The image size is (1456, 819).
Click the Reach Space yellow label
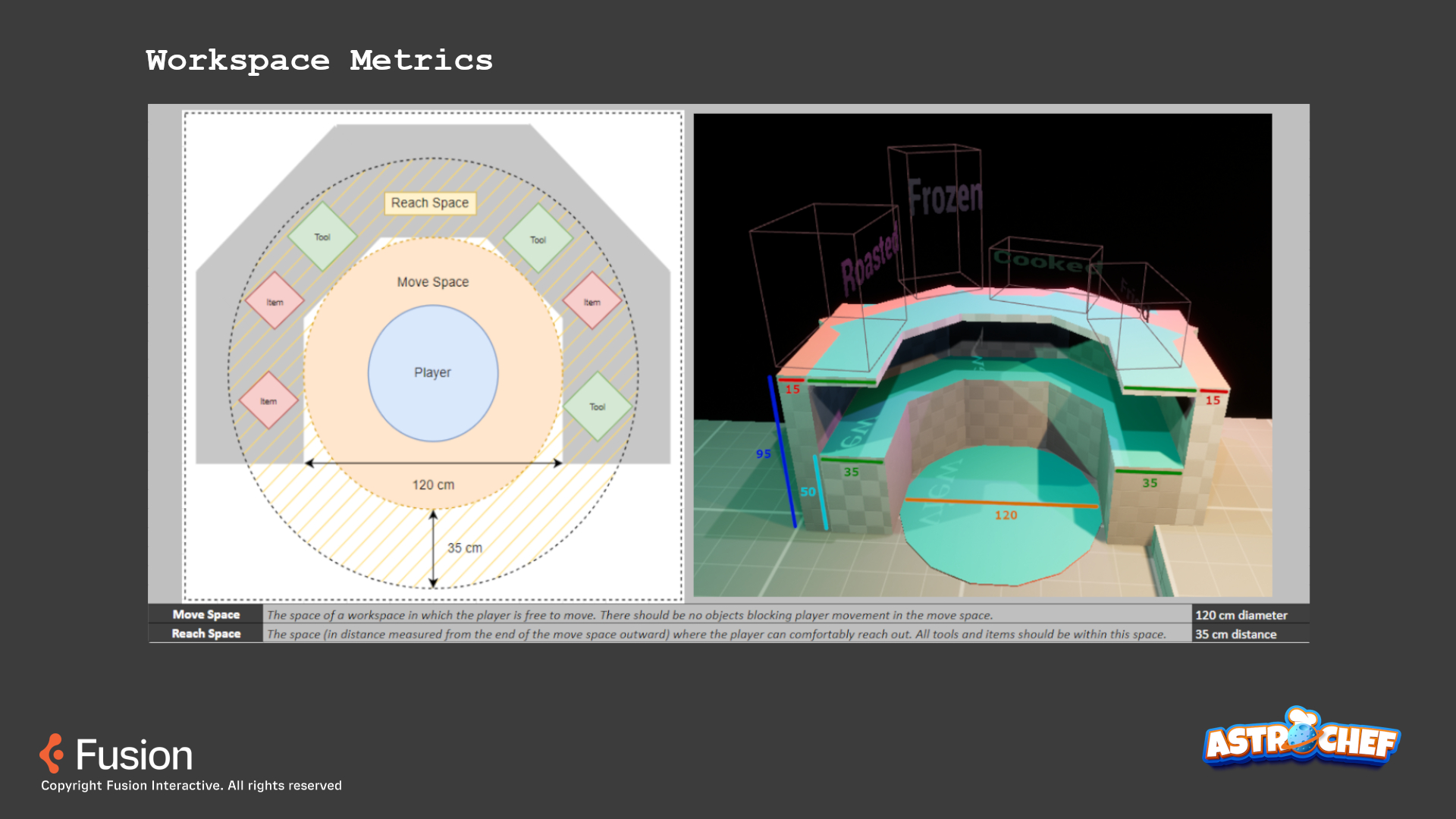click(x=430, y=203)
